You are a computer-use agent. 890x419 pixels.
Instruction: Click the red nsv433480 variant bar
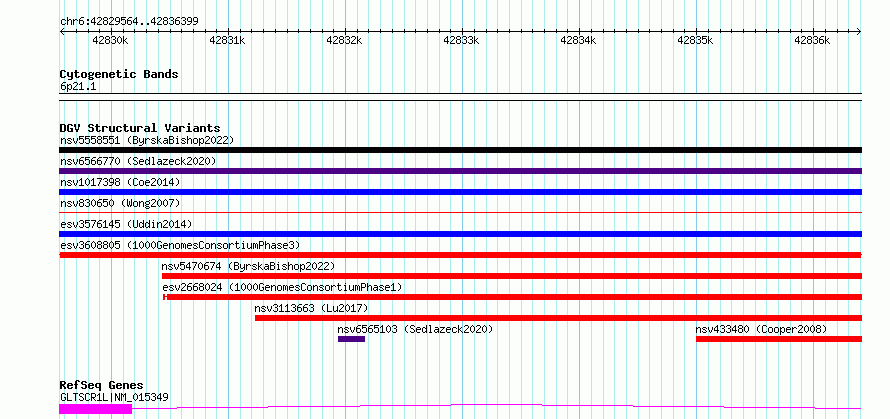click(779, 339)
